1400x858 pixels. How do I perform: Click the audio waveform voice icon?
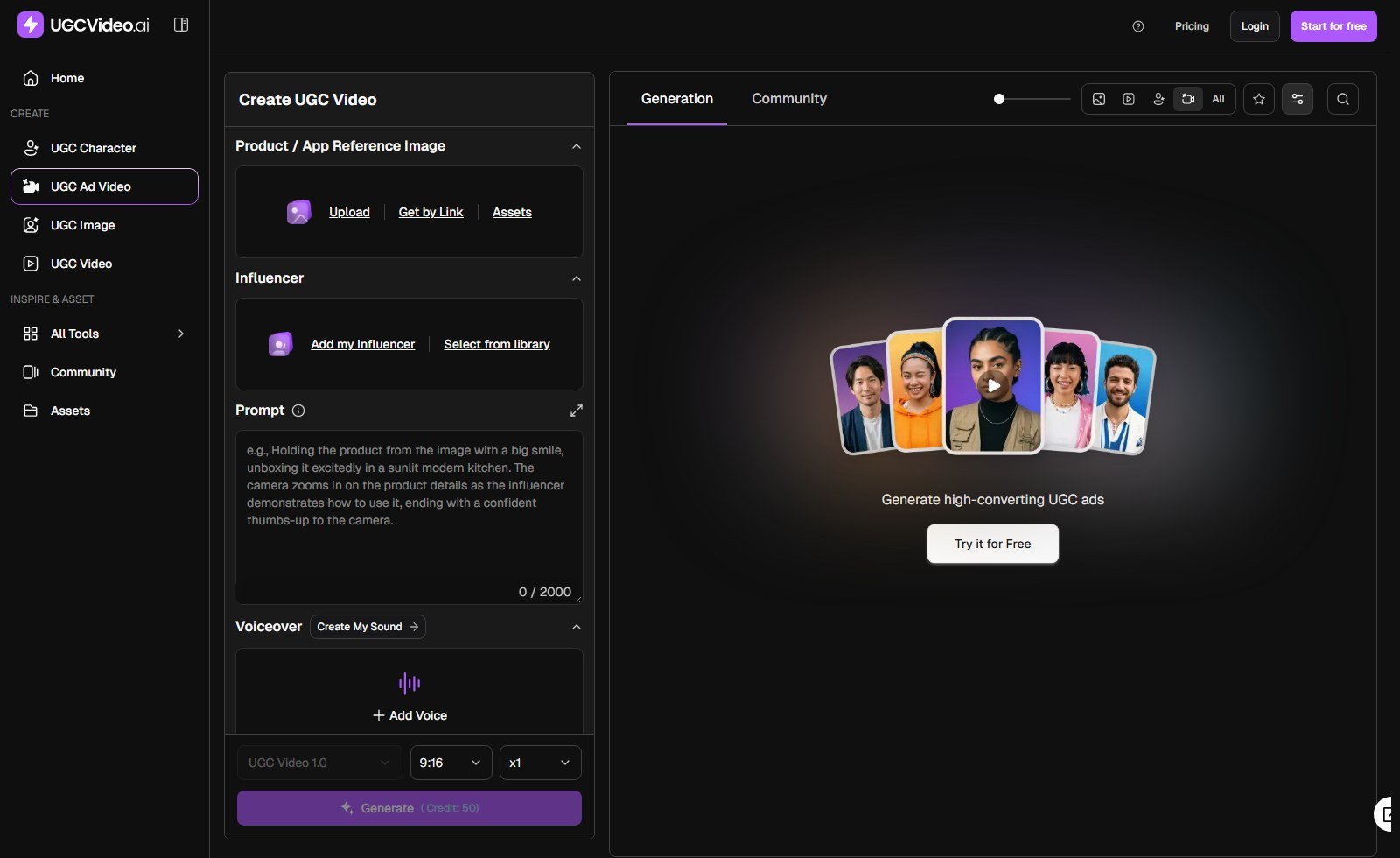pos(409,683)
